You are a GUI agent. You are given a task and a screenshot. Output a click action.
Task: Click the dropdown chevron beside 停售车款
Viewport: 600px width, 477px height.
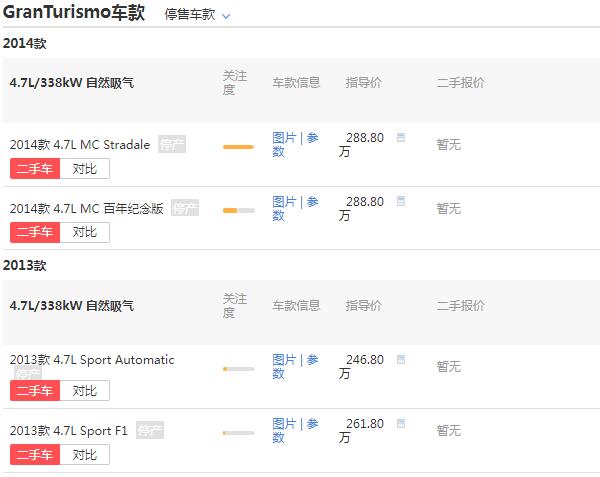226,16
